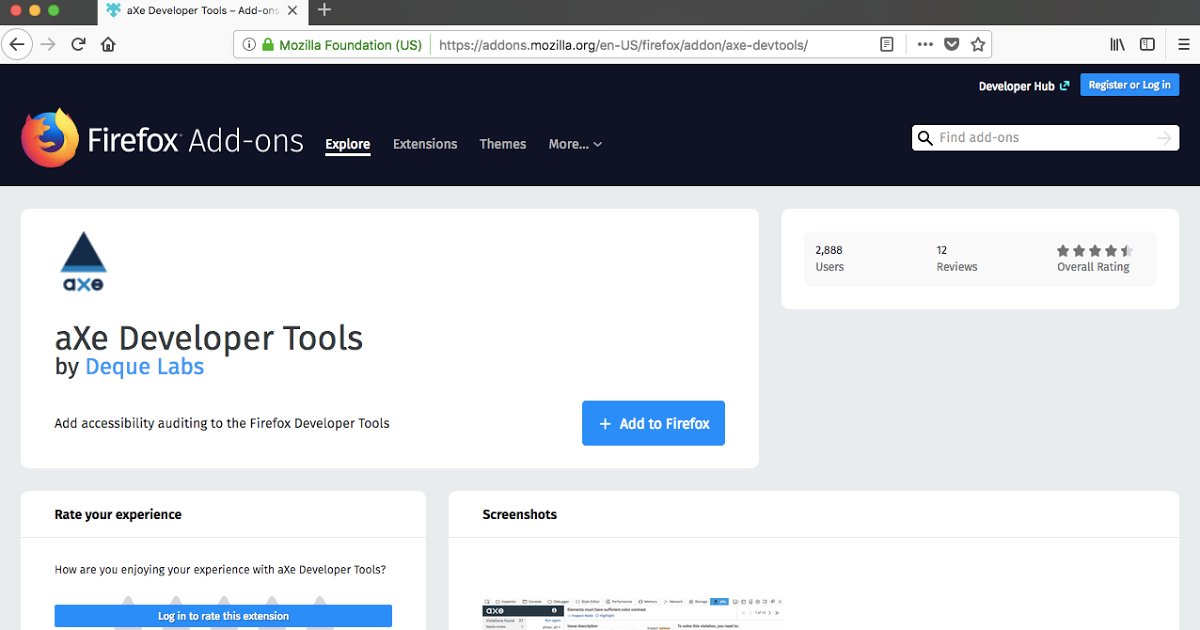
Task: Go to the browser home page
Action: coord(108,45)
